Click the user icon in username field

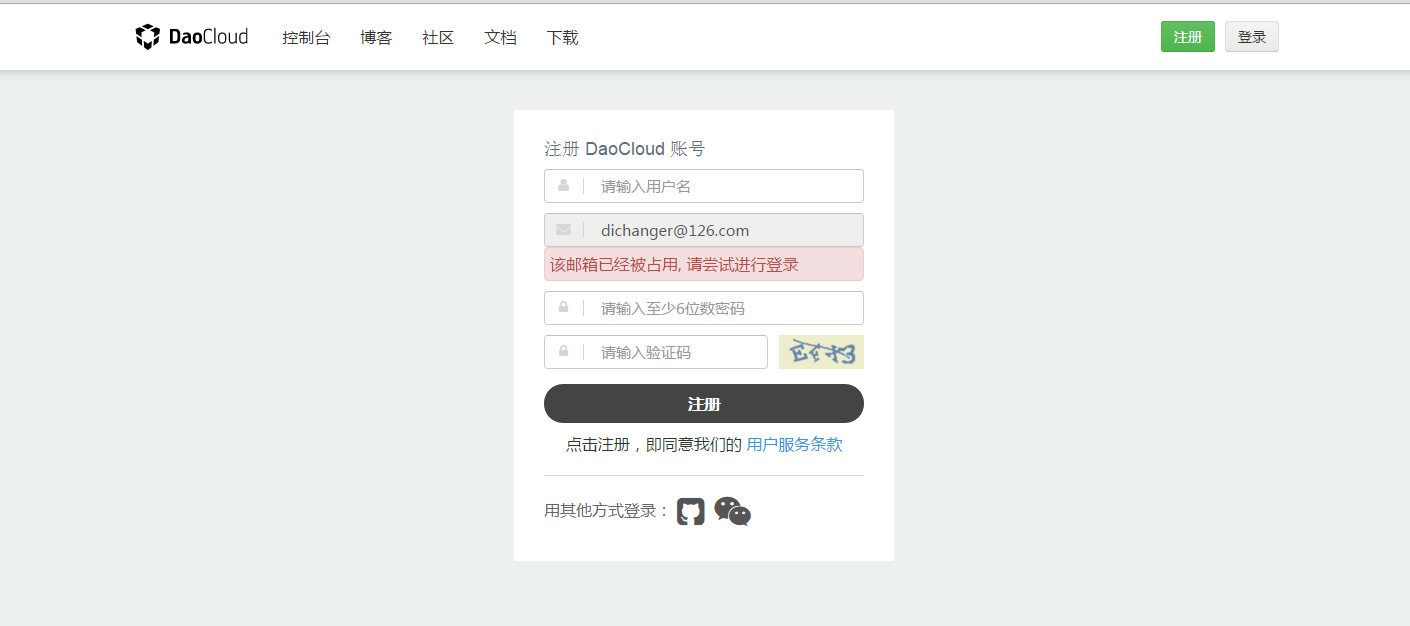pyautogui.click(x=563, y=186)
